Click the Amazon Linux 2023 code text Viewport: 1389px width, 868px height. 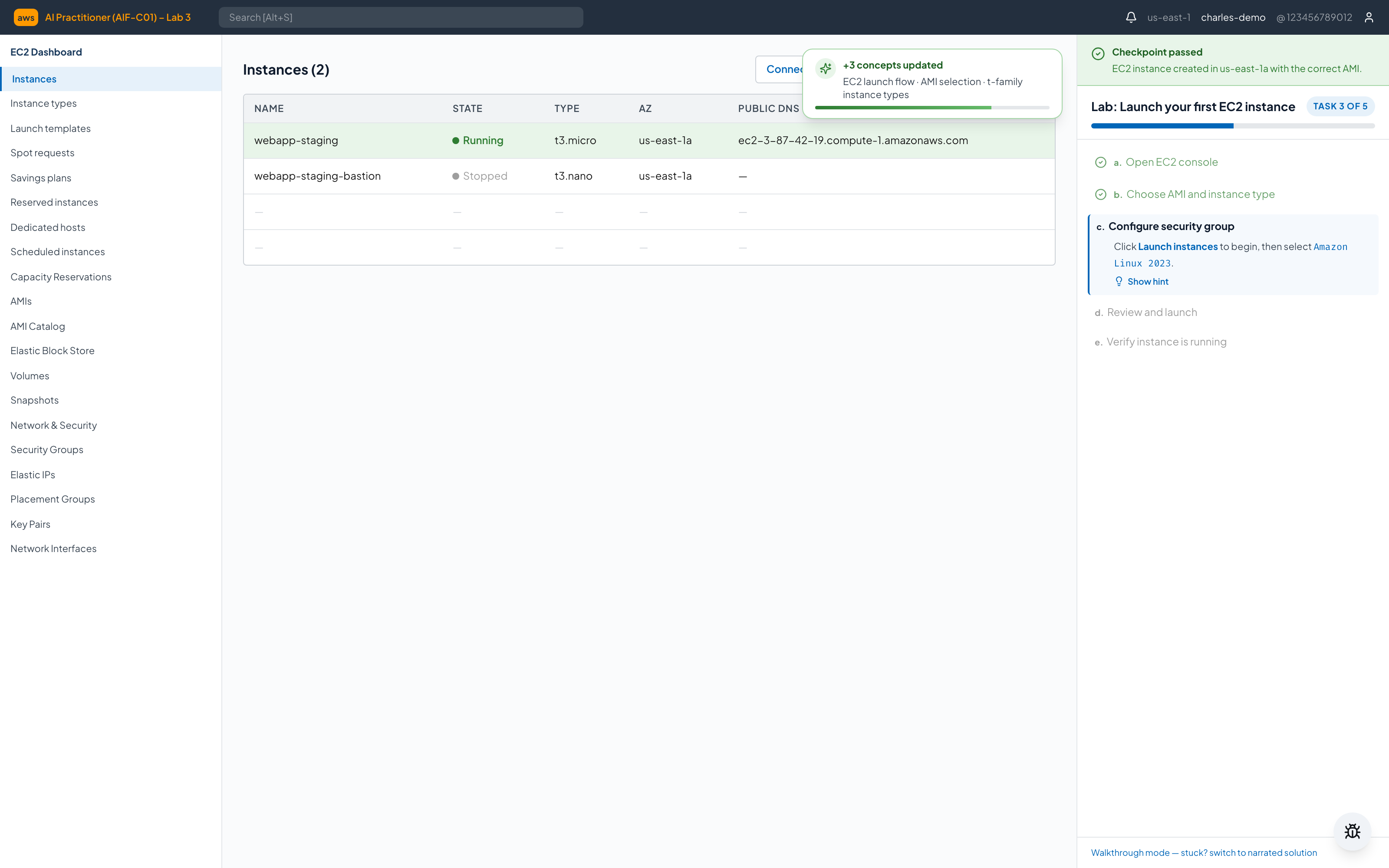point(1231,255)
